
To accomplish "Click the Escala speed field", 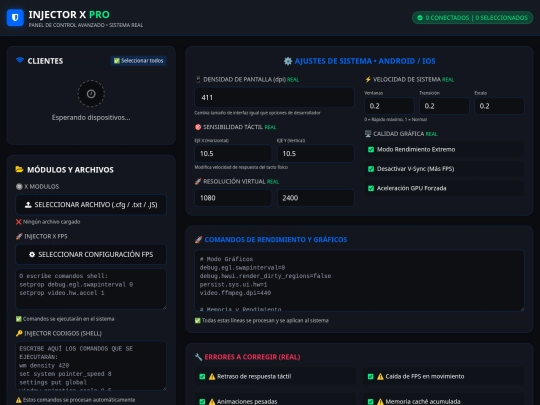I will click(x=499, y=106).
